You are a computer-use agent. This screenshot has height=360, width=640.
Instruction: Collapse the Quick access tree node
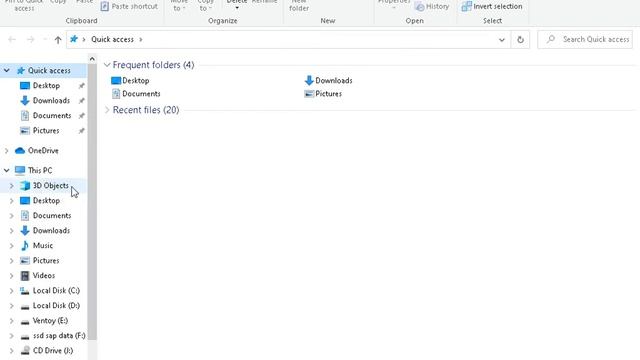pos(7,71)
